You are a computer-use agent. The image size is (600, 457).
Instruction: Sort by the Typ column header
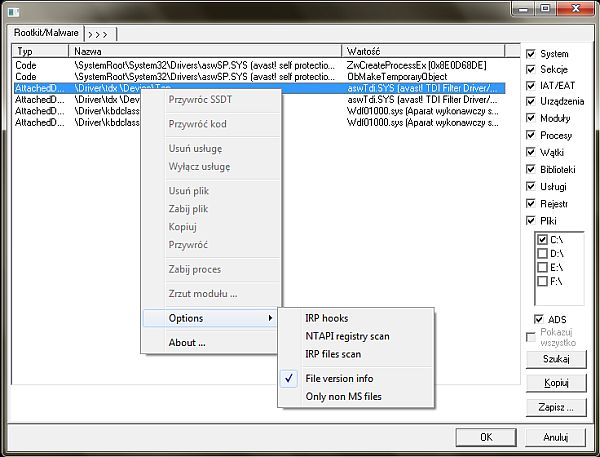point(40,51)
